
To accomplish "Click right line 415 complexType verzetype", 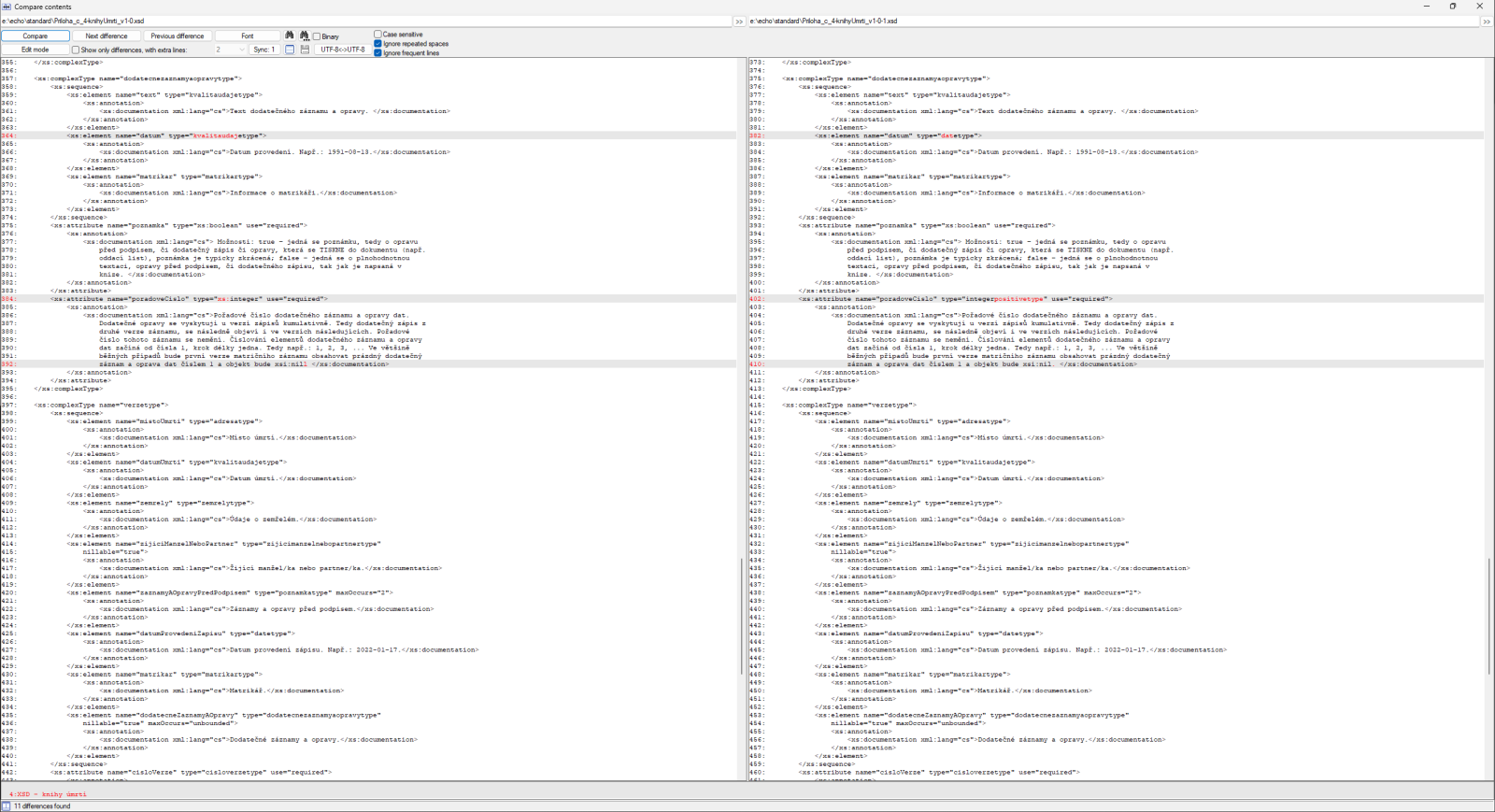I will click(x=848, y=405).
